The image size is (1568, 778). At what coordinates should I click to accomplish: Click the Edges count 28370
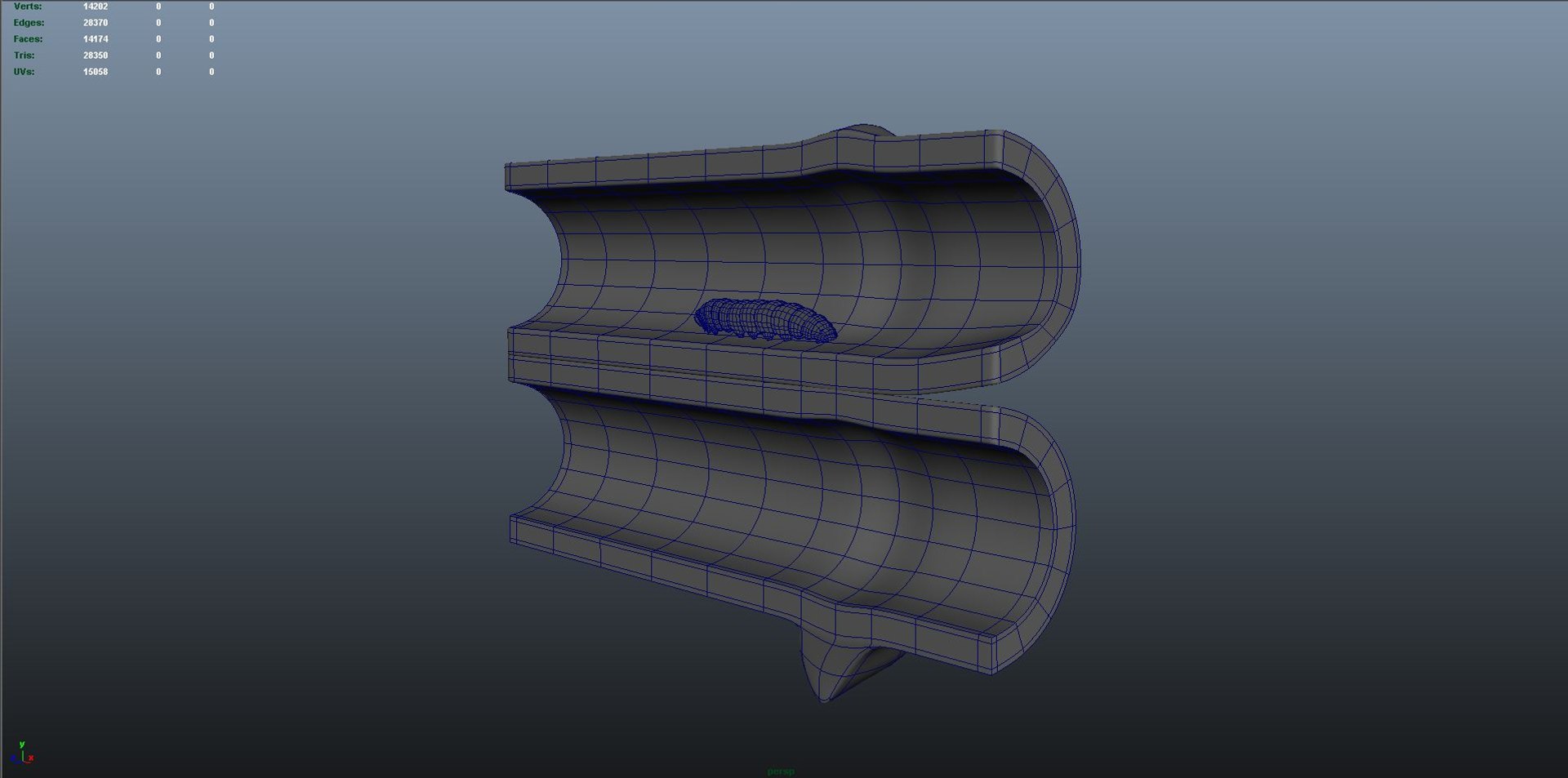pyautogui.click(x=96, y=23)
